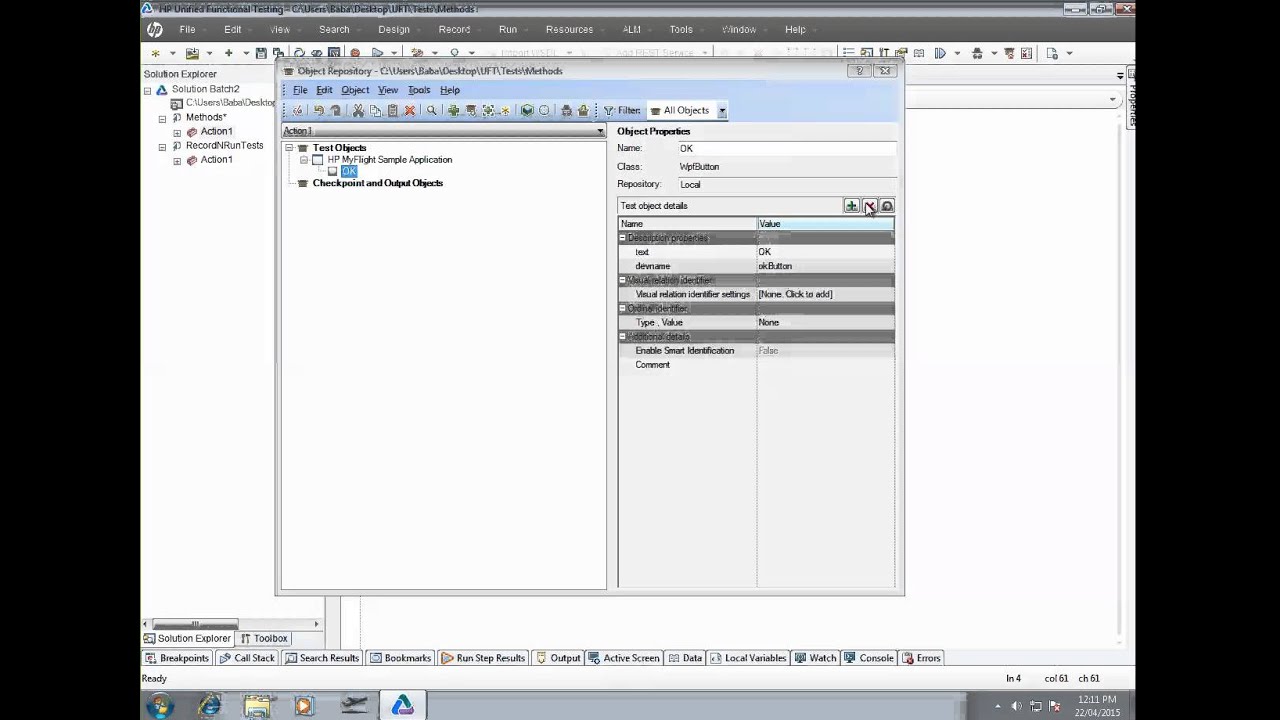Click the Copy icon in Object Repository
The width and height of the screenshot is (1280, 720).
click(375, 110)
